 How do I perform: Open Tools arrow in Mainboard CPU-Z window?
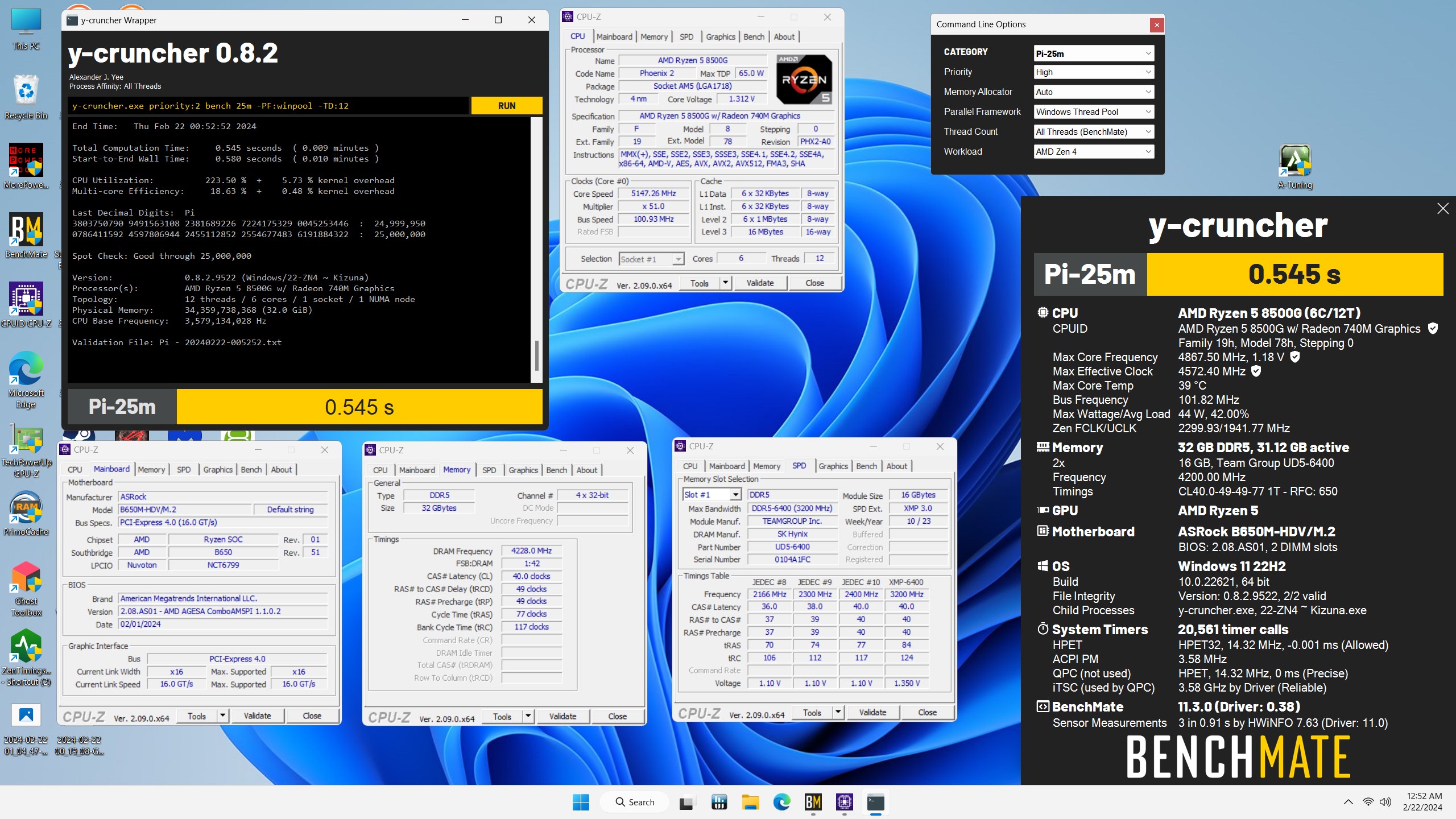click(223, 716)
